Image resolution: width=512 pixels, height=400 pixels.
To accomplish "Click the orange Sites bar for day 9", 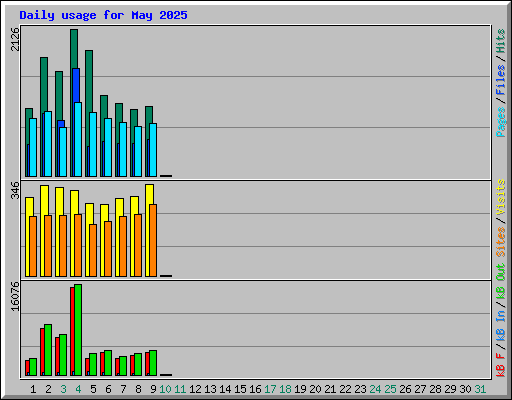I will click(153, 240).
